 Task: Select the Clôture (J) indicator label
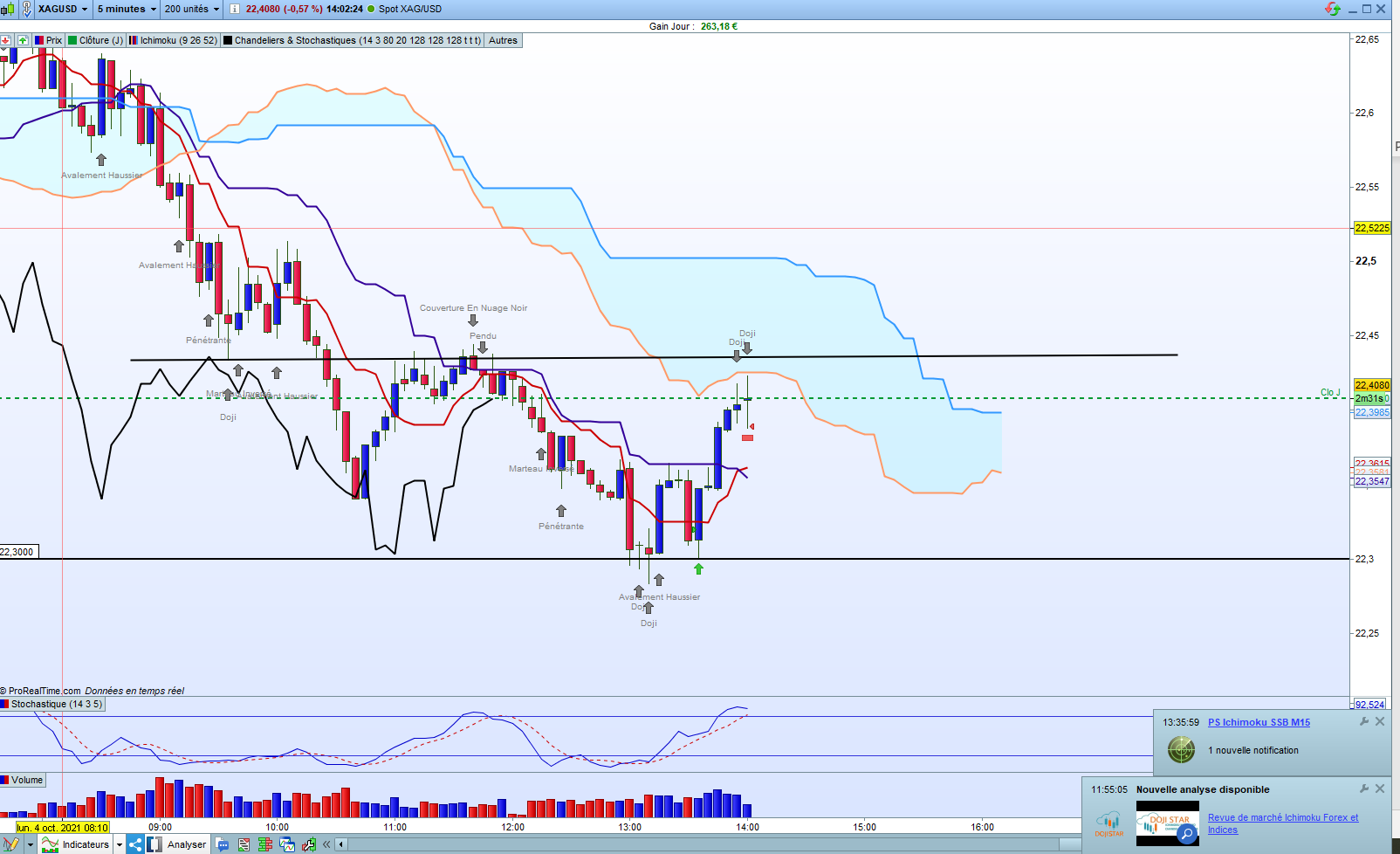[96, 40]
